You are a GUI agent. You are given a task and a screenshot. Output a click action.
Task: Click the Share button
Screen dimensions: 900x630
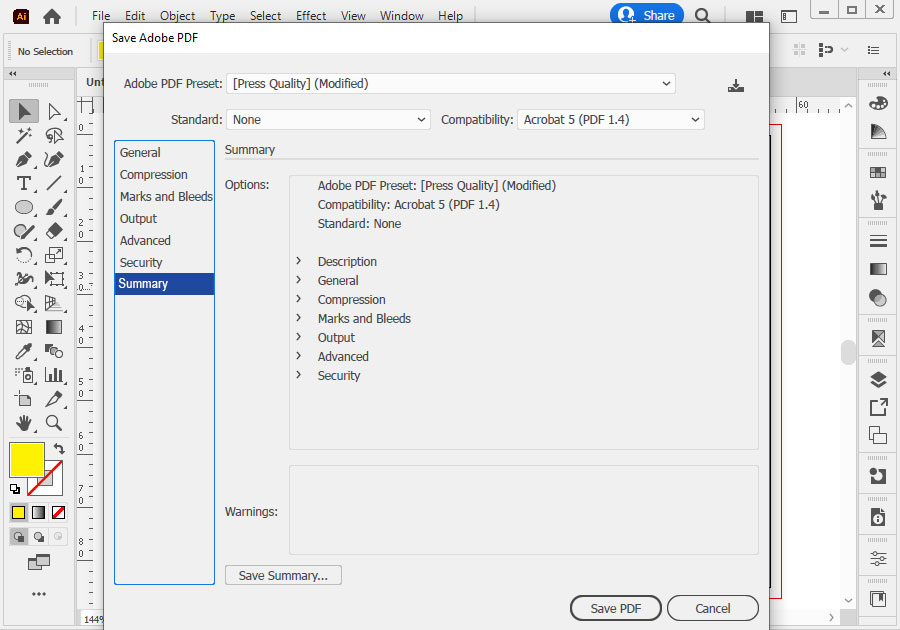[647, 15]
